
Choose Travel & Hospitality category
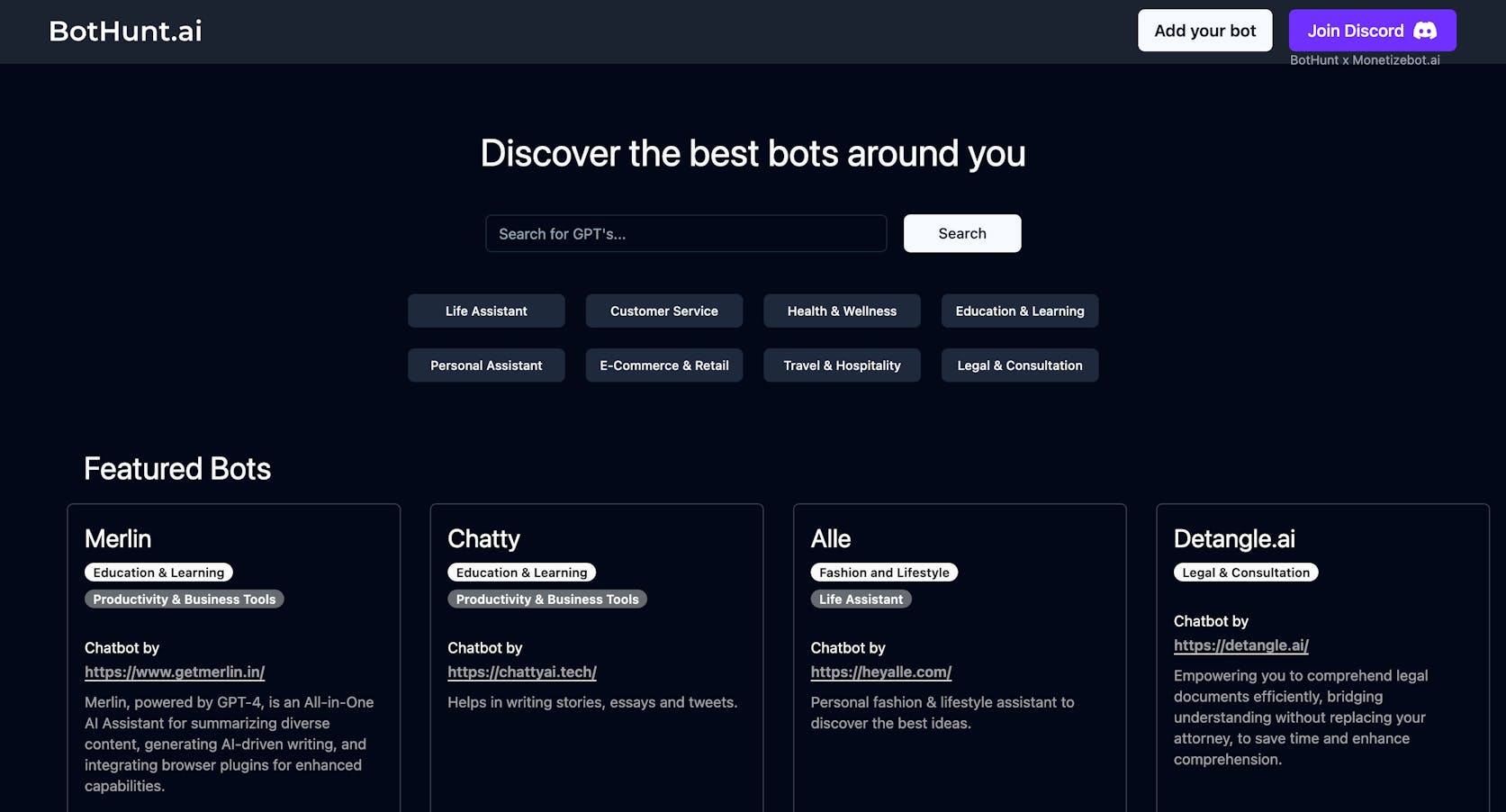pyautogui.click(x=842, y=365)
